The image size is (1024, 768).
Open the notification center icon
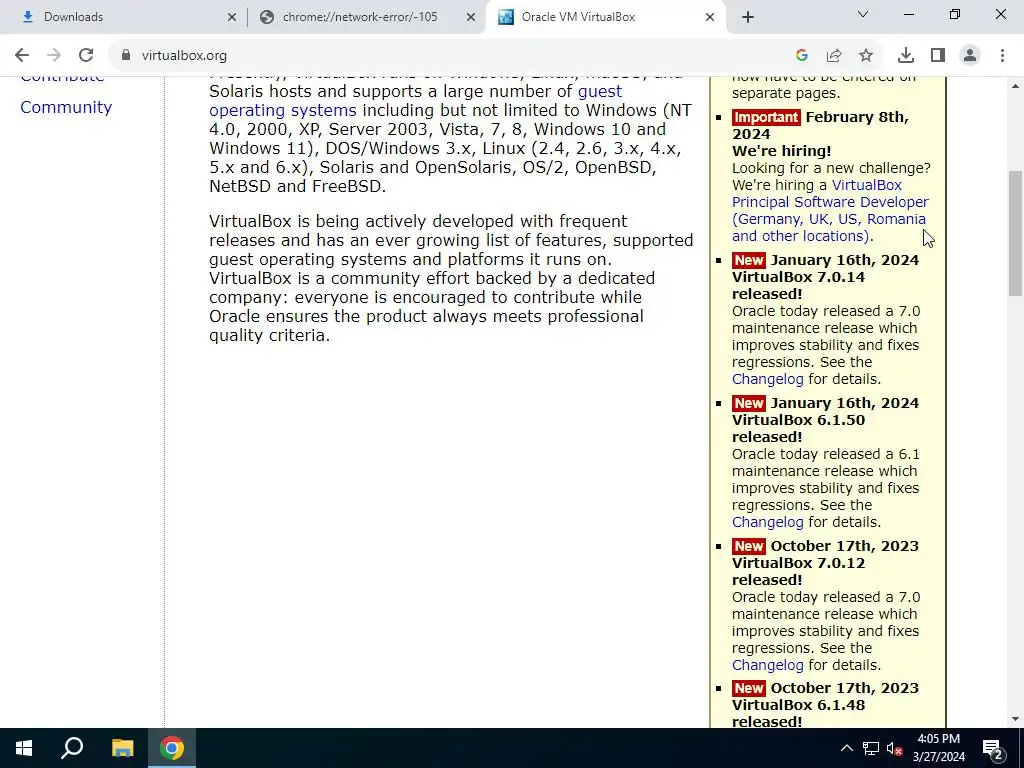click(x=993, y=748)
